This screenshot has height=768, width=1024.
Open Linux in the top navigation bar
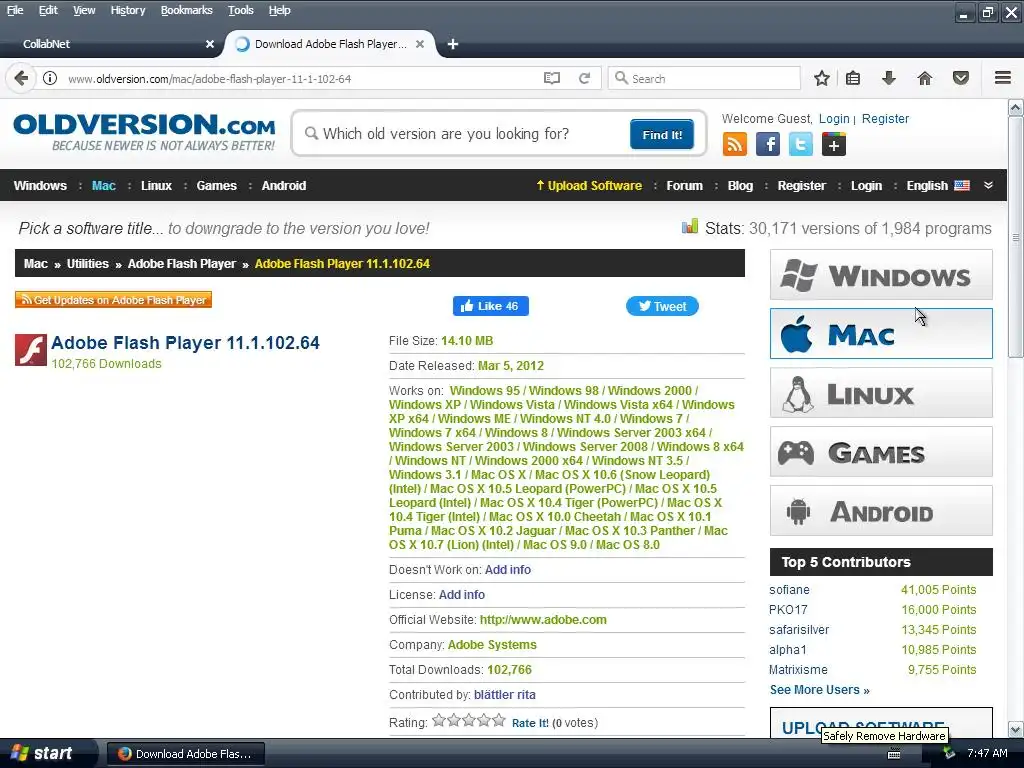pyautogui.click(x=156, y=185)
